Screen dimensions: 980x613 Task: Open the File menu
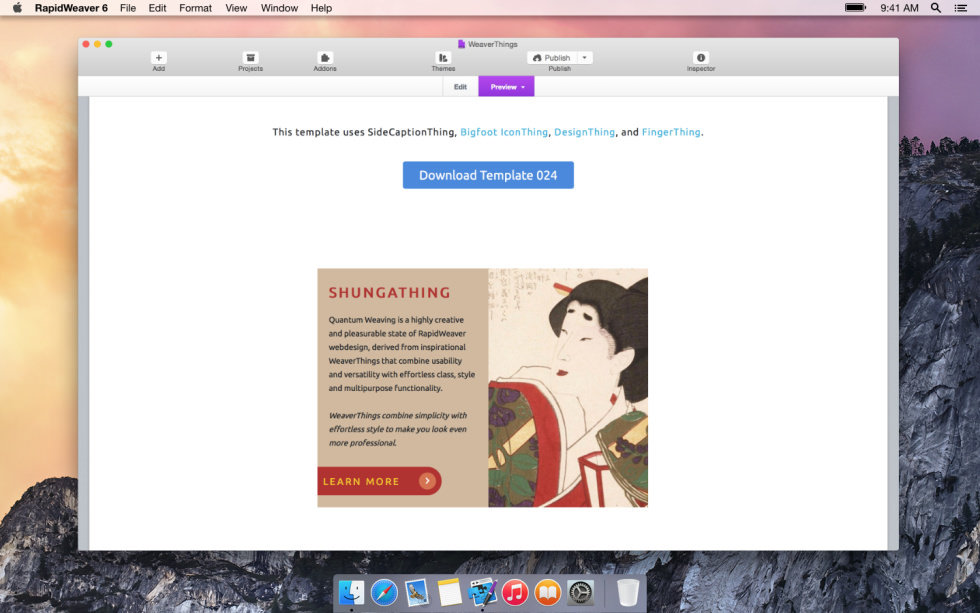[x=128, y=8]
